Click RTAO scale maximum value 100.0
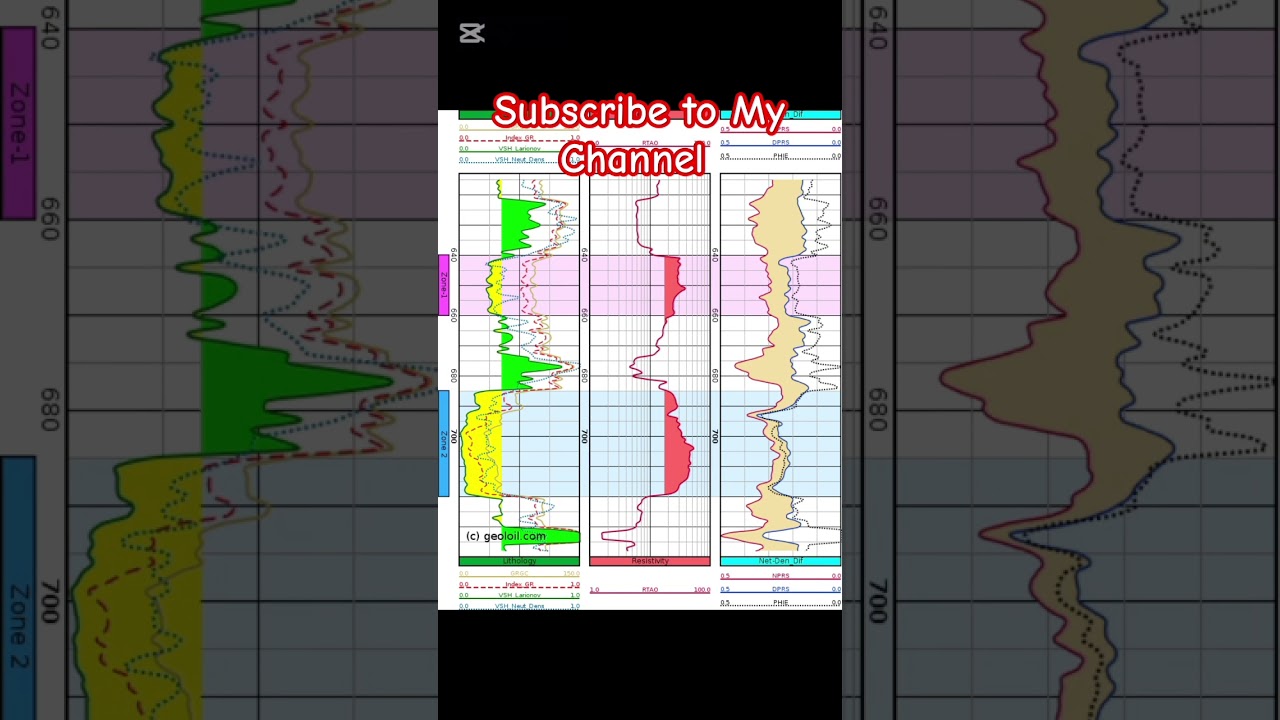The image size is (1280, 720). (x=702, y=590)
